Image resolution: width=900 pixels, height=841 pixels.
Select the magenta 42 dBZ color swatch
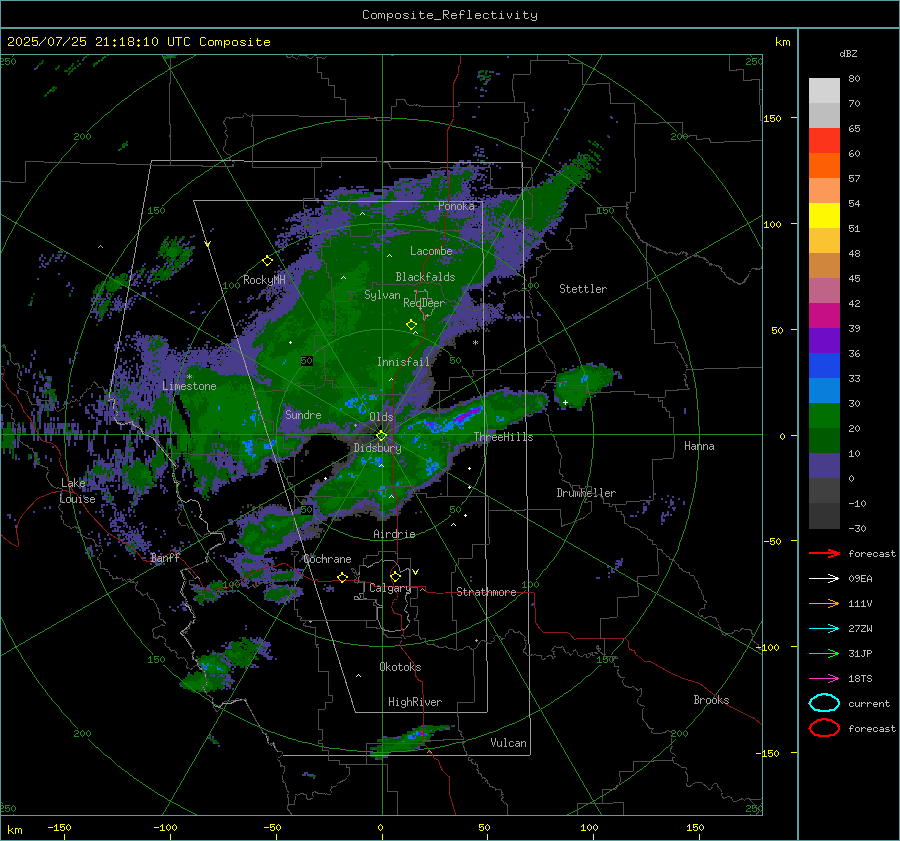tap(824, 316)
